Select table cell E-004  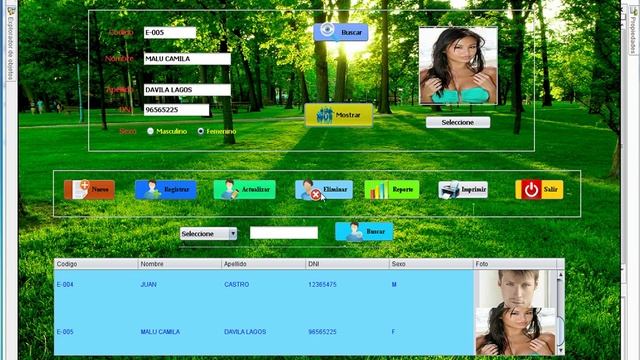coord(96,284)
